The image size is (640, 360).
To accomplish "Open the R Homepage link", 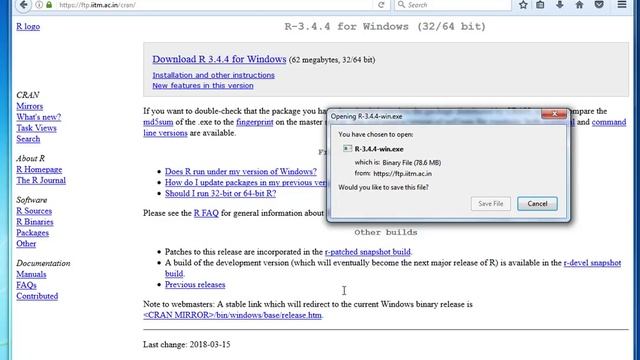I will tap(39, 169).
